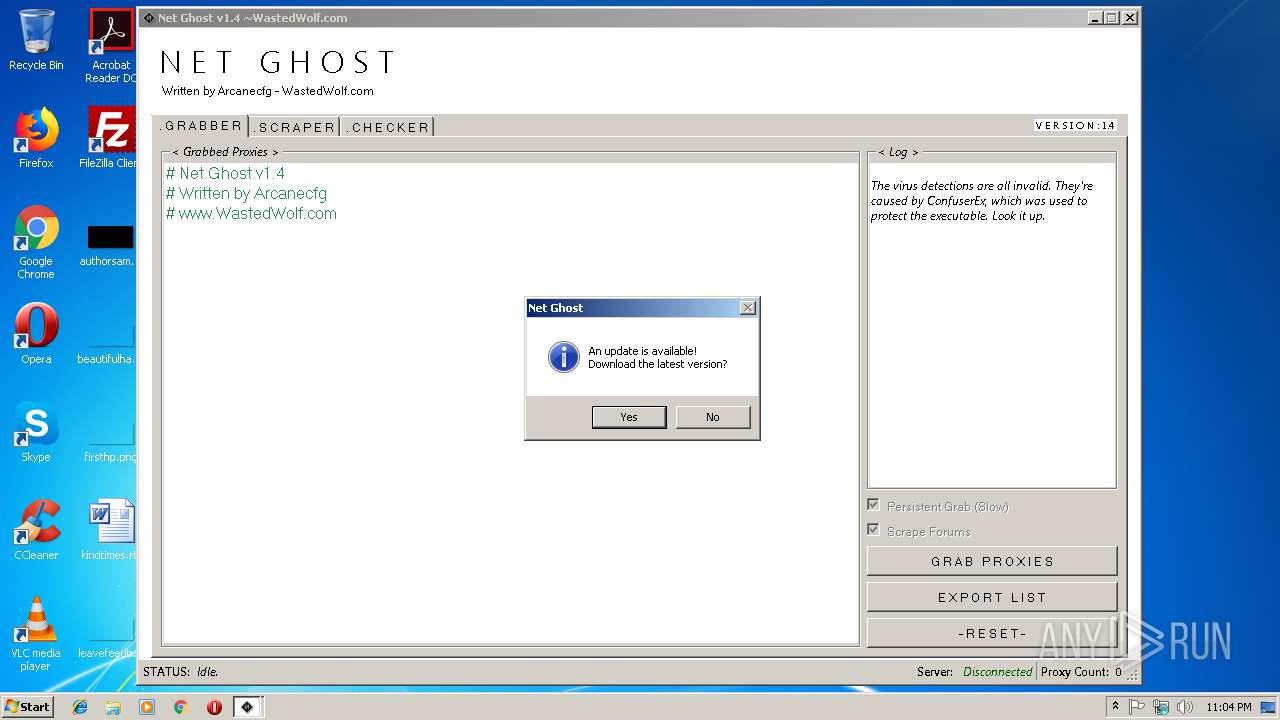Viewport: 1280px width, 720px height.
Task: Select the '# Written by Arcanecfg' line
Action: point(246,193)
